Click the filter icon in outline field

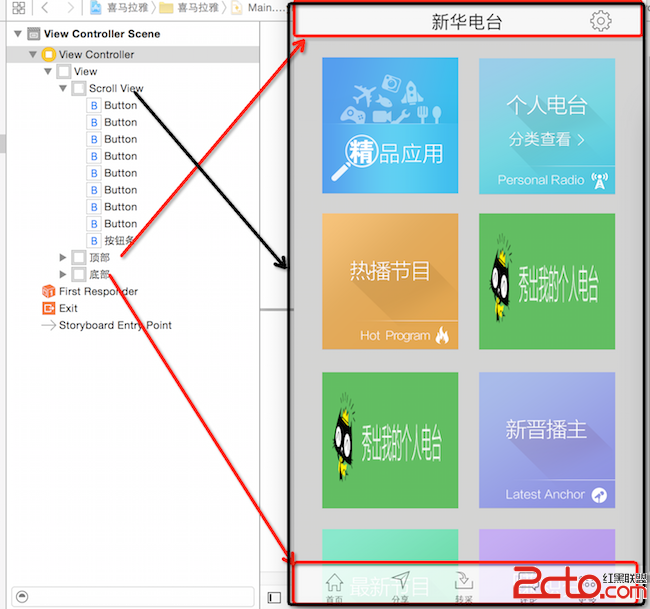pos(22,597)
